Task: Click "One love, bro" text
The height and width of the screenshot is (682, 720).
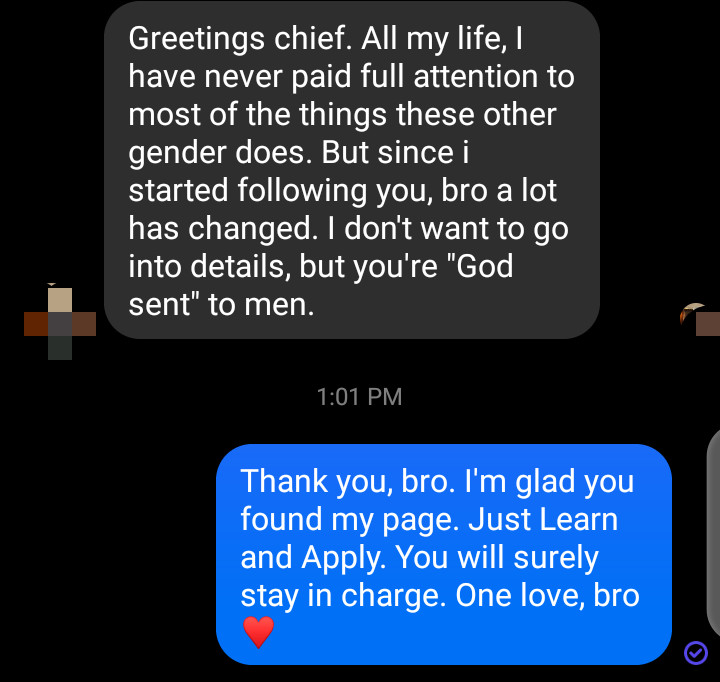Action: 547,595
